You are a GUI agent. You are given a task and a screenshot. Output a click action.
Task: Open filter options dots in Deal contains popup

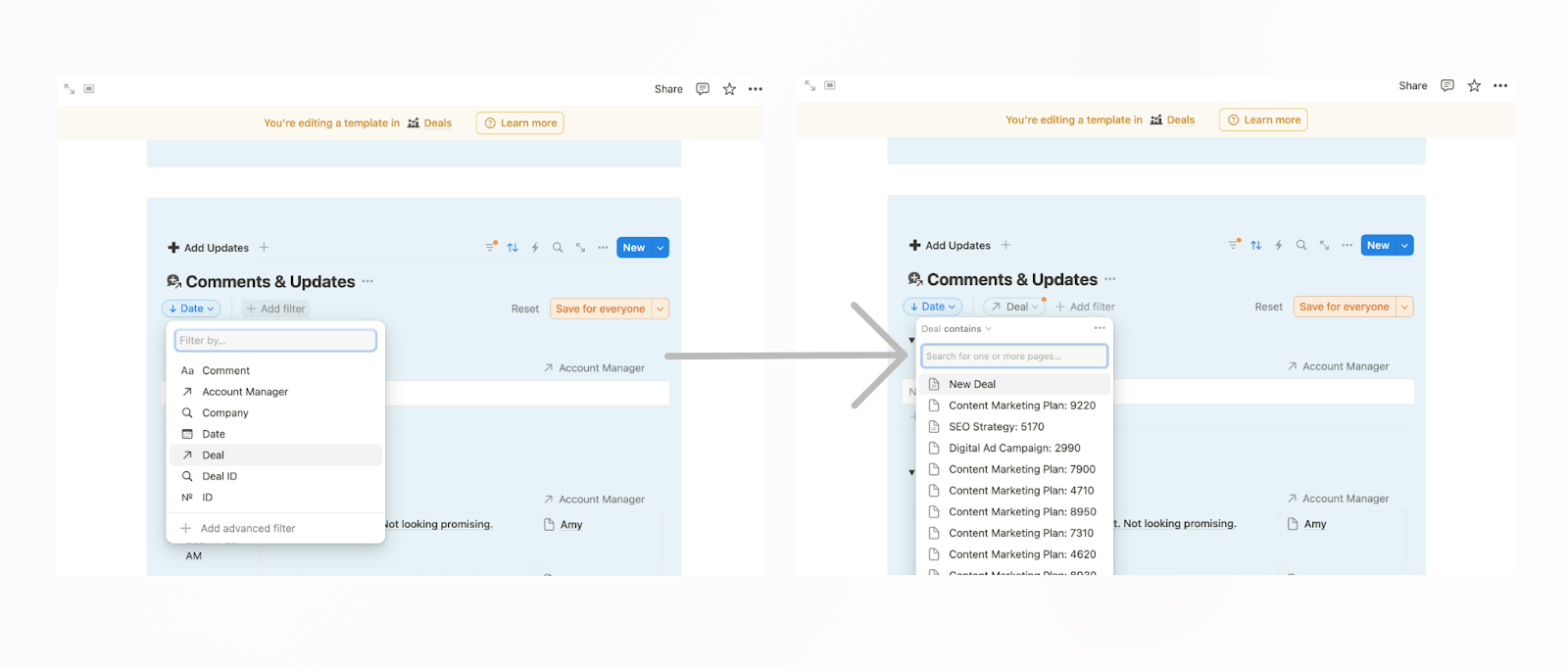coord(1100,328)
